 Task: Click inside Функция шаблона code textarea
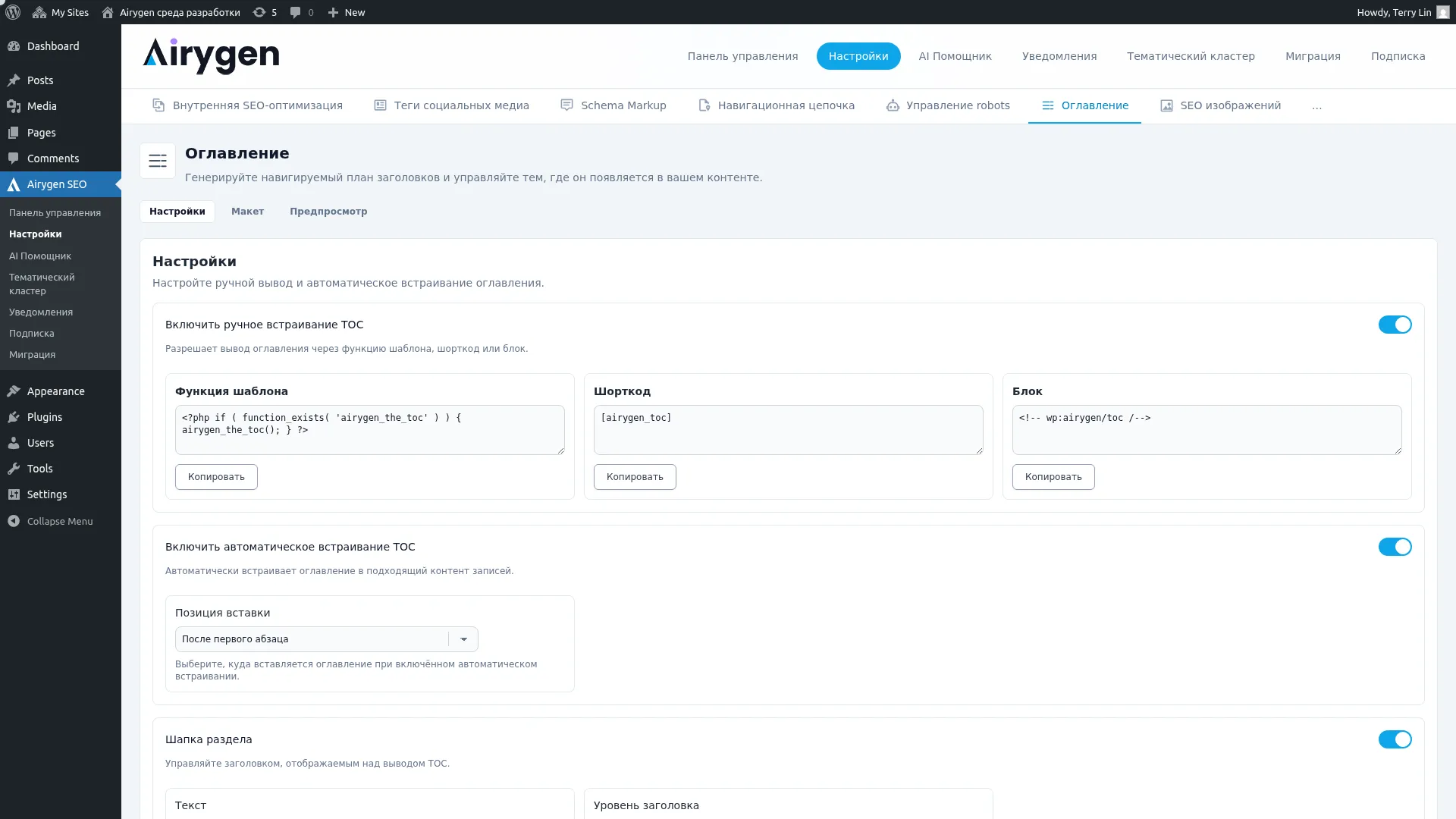coord(370,430)
